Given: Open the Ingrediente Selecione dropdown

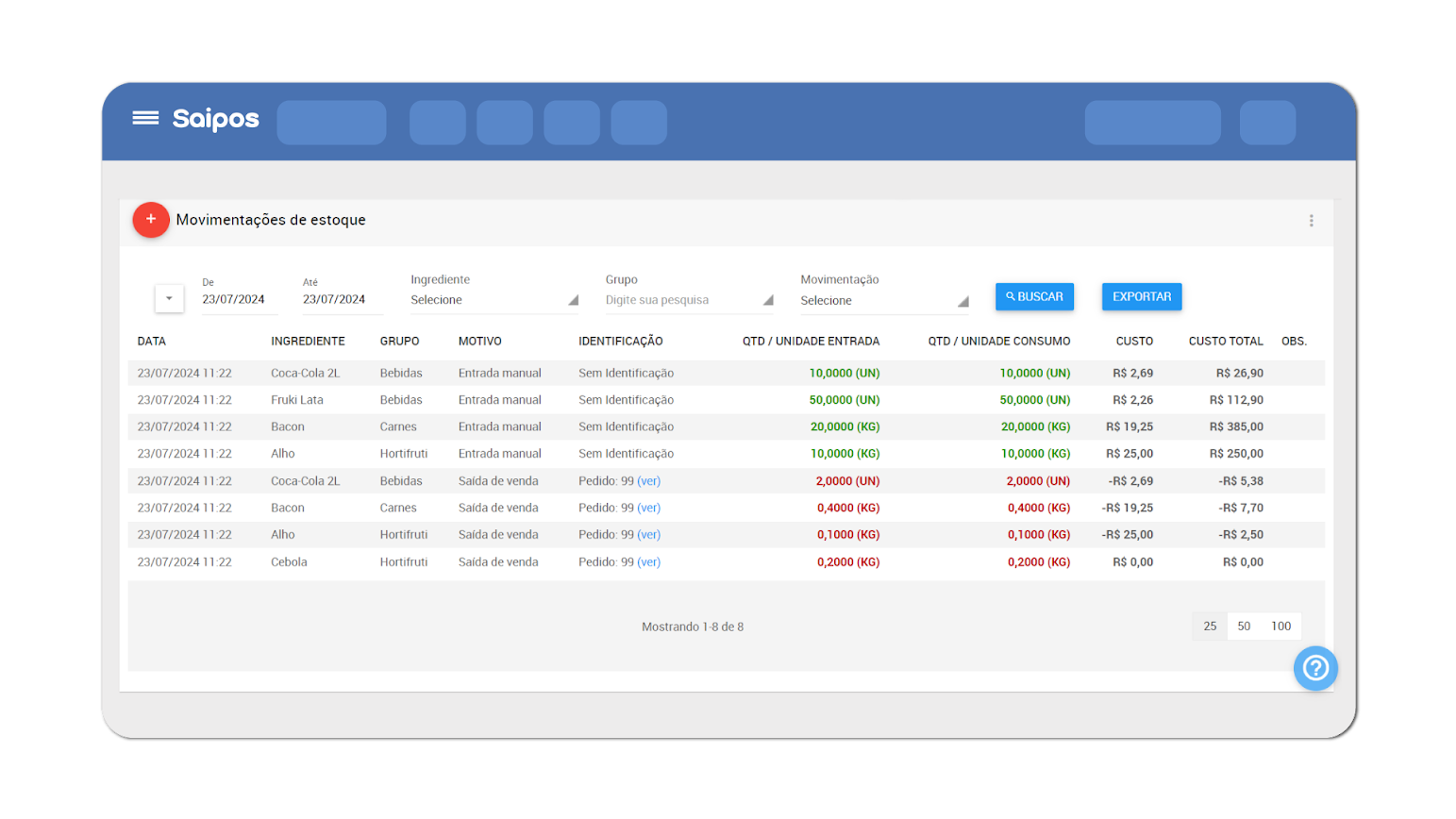Looking at the screenshot, I should click(494, 300).
